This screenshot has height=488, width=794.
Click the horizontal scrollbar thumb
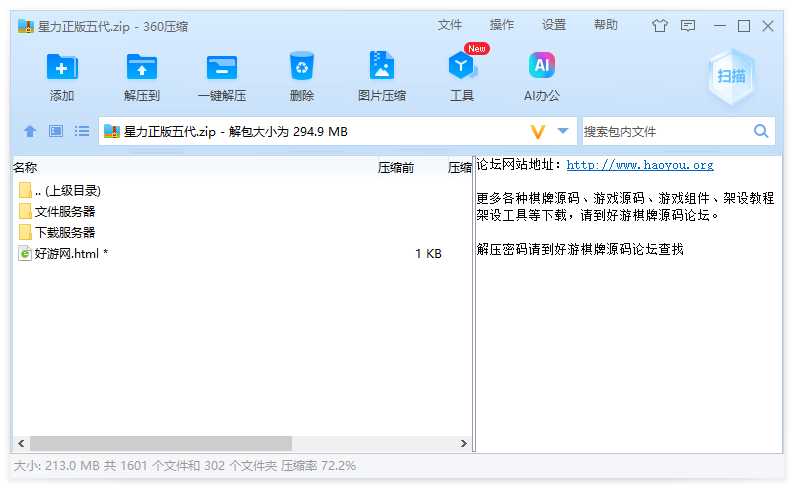pyautogui.click(x=161, y=443)
